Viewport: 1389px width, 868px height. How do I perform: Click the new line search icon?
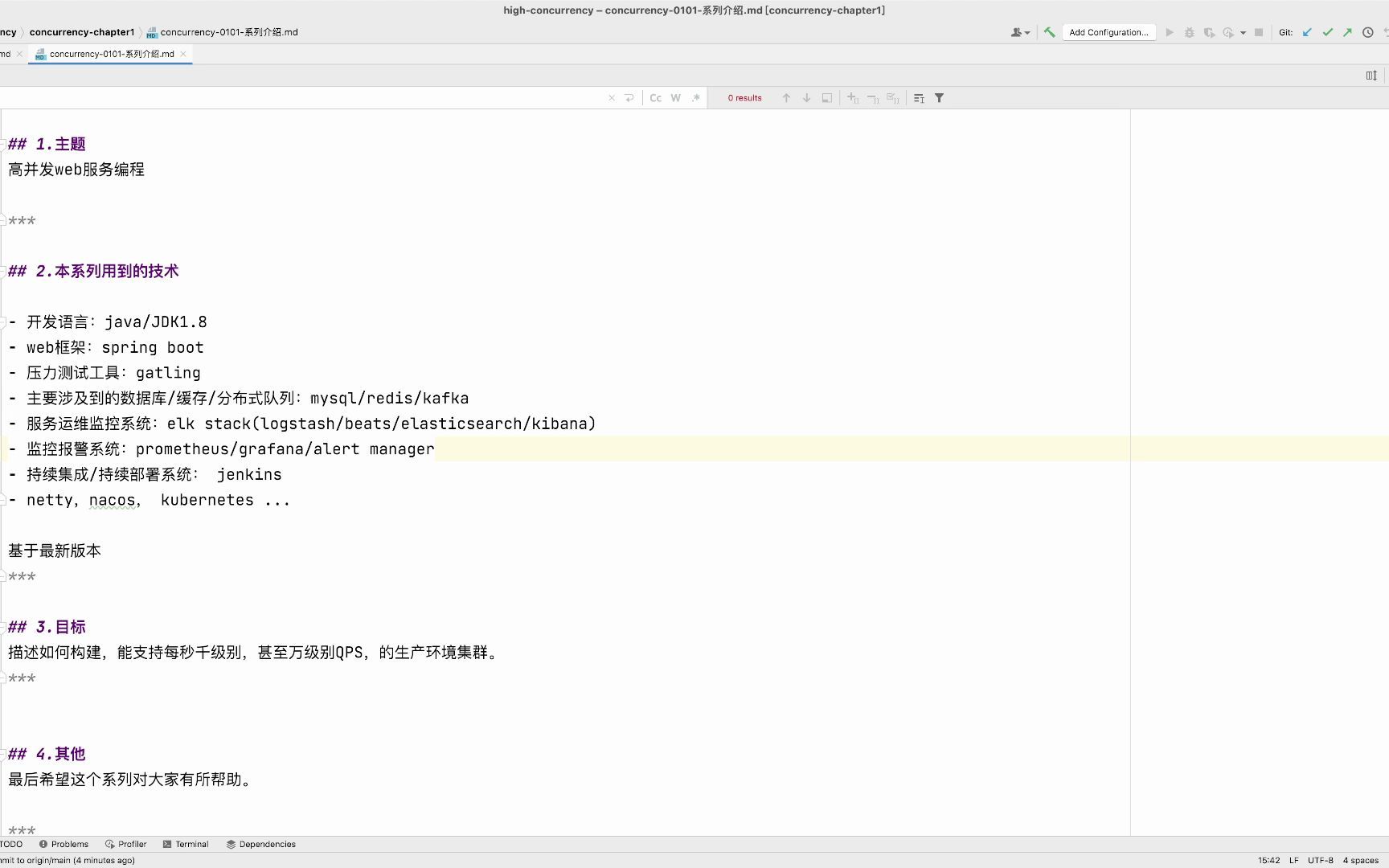[x=629, y=98]
